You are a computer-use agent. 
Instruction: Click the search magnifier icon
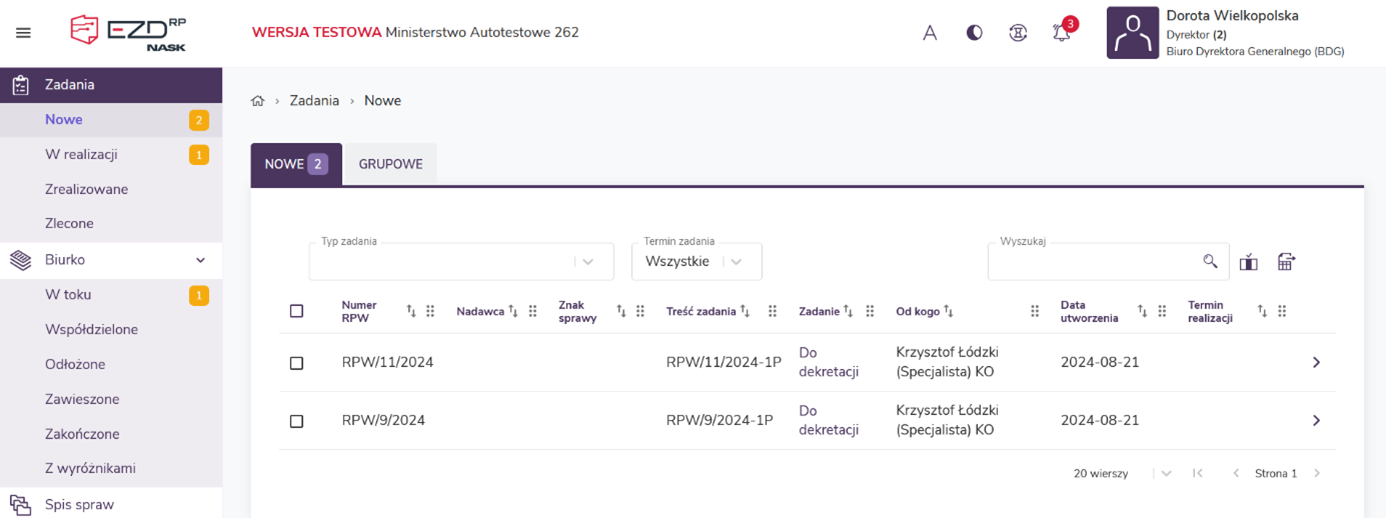[1210, 262]
